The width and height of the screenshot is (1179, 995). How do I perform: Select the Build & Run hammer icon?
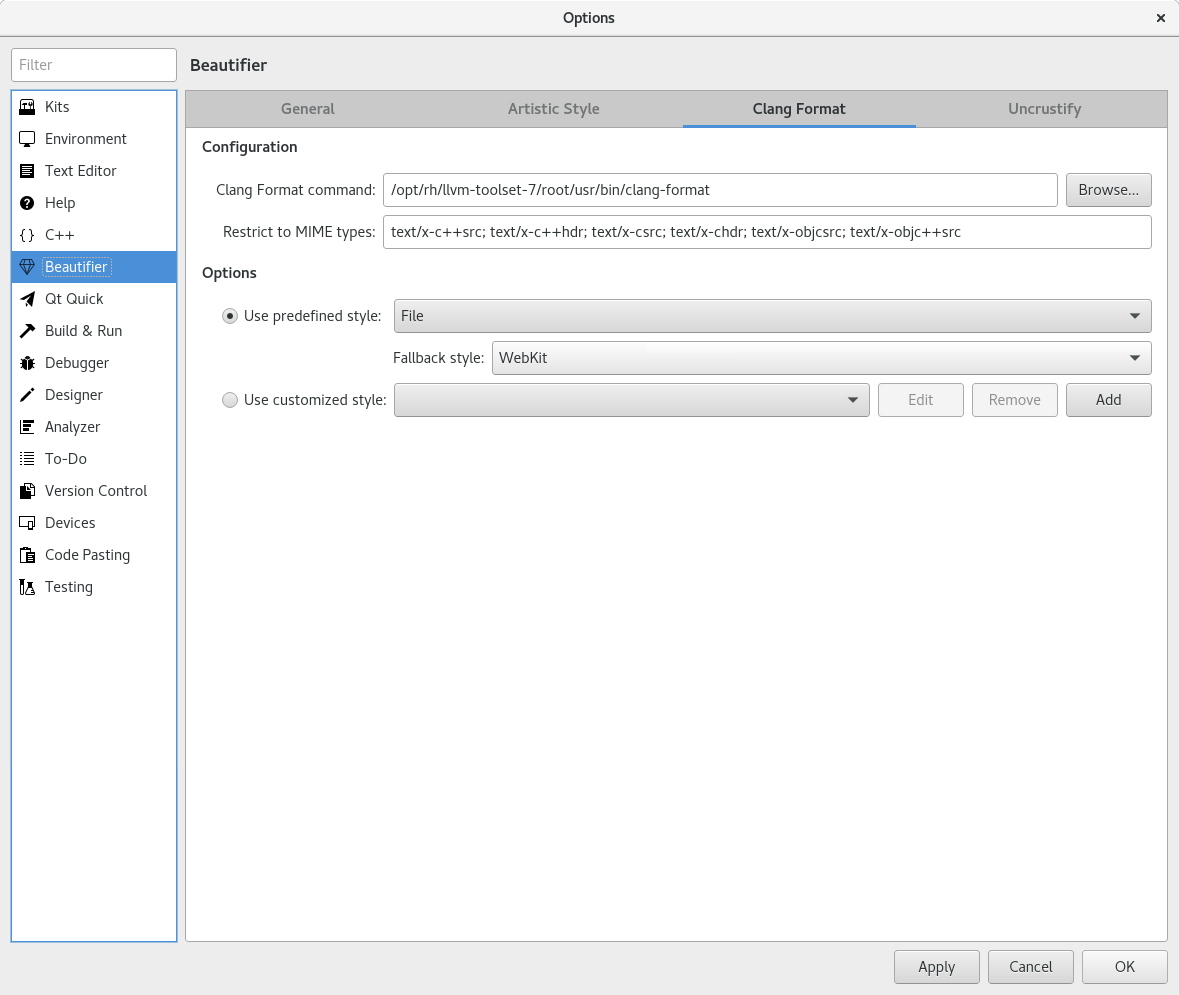click(x=27, y=331)
